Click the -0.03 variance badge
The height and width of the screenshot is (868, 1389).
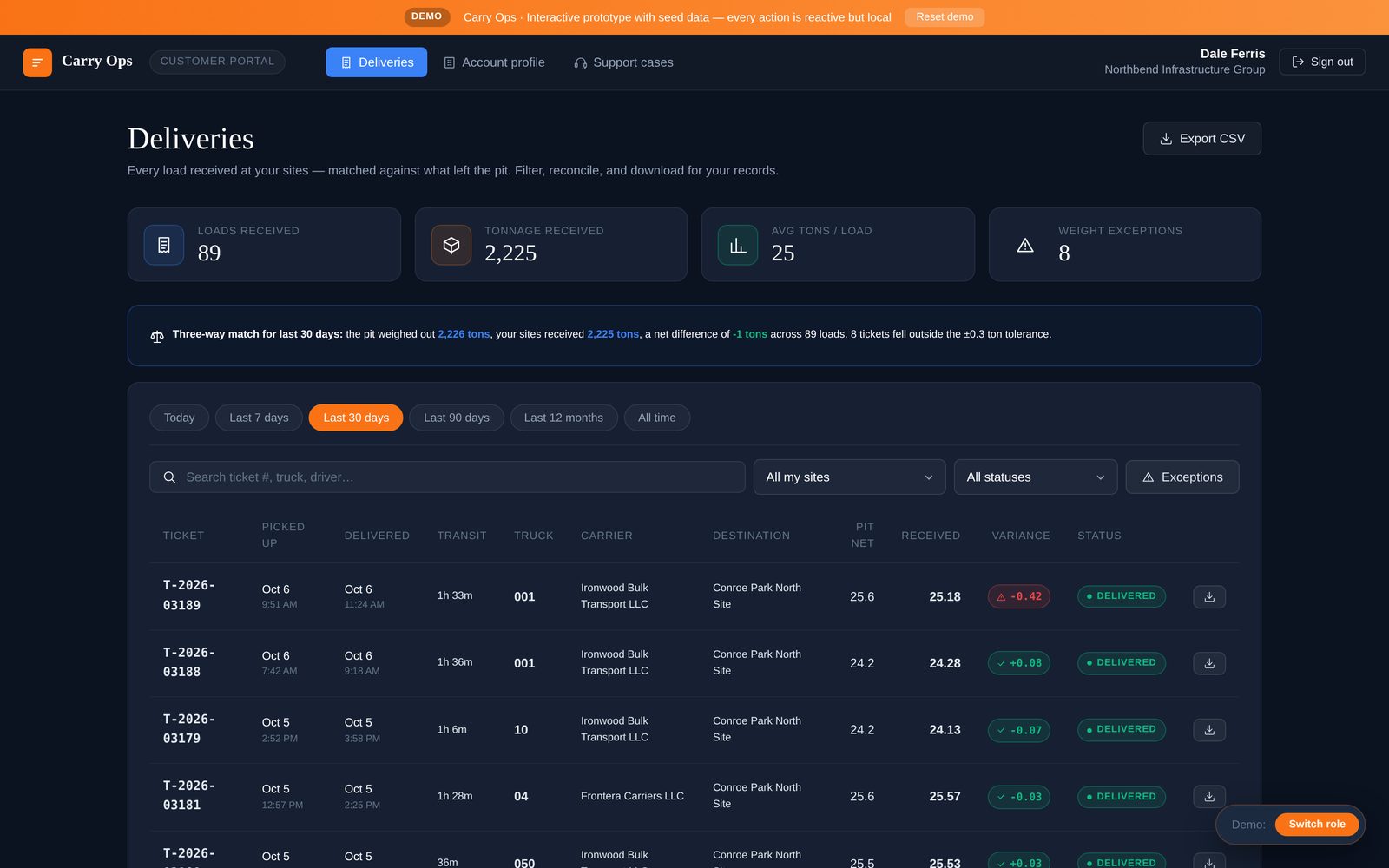coord(1019,797)
